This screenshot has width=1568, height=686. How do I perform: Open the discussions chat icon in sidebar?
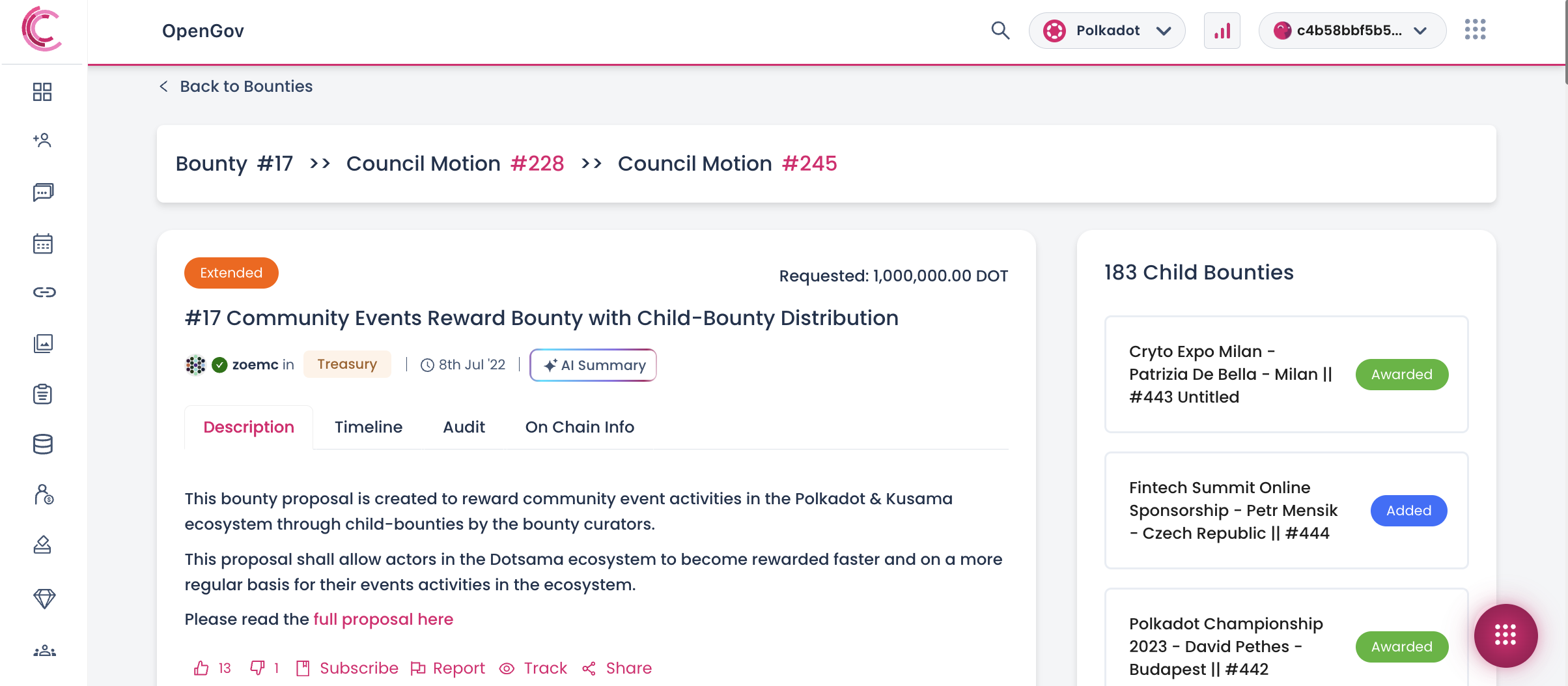[43, 192]
